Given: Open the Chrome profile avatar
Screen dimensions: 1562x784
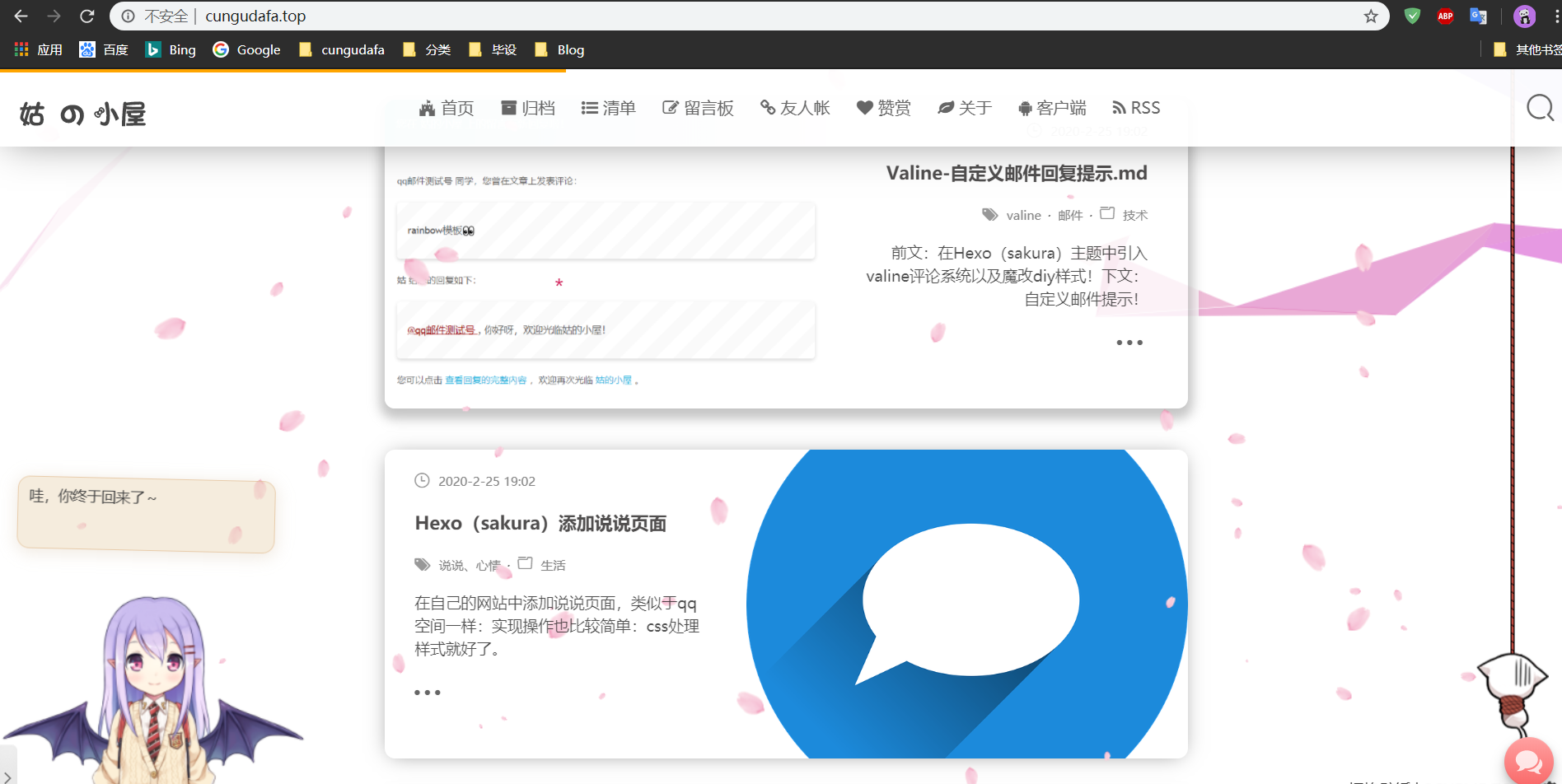Looking at the screenshot, I should click(1524, 16).
